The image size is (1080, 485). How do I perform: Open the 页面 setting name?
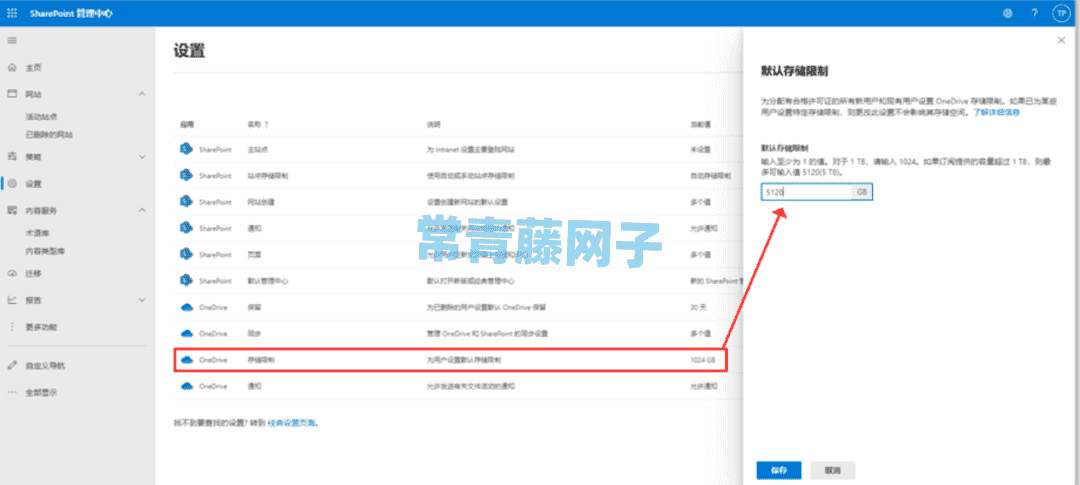253,254
